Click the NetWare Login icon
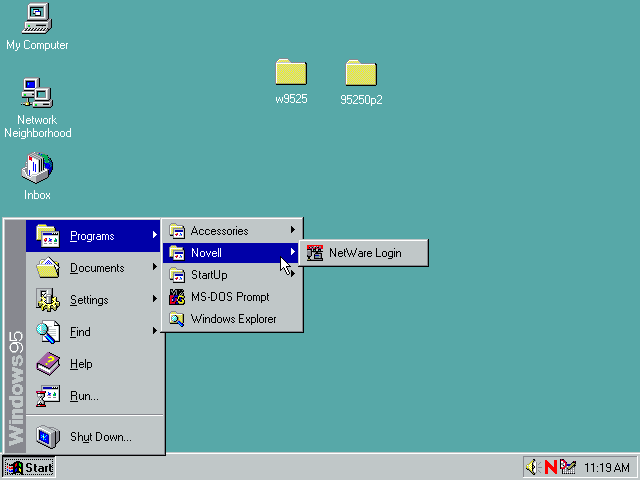Image resolution: width=640 pixels, height=480 pixels. [x=315, y=253]
